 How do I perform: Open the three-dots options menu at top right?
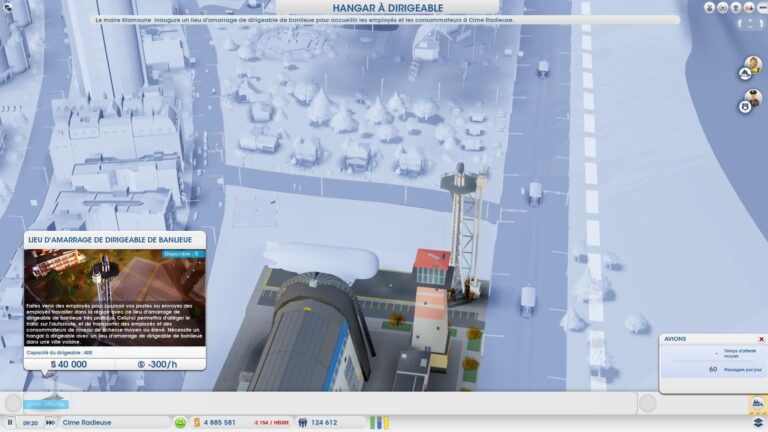[763, 8]
